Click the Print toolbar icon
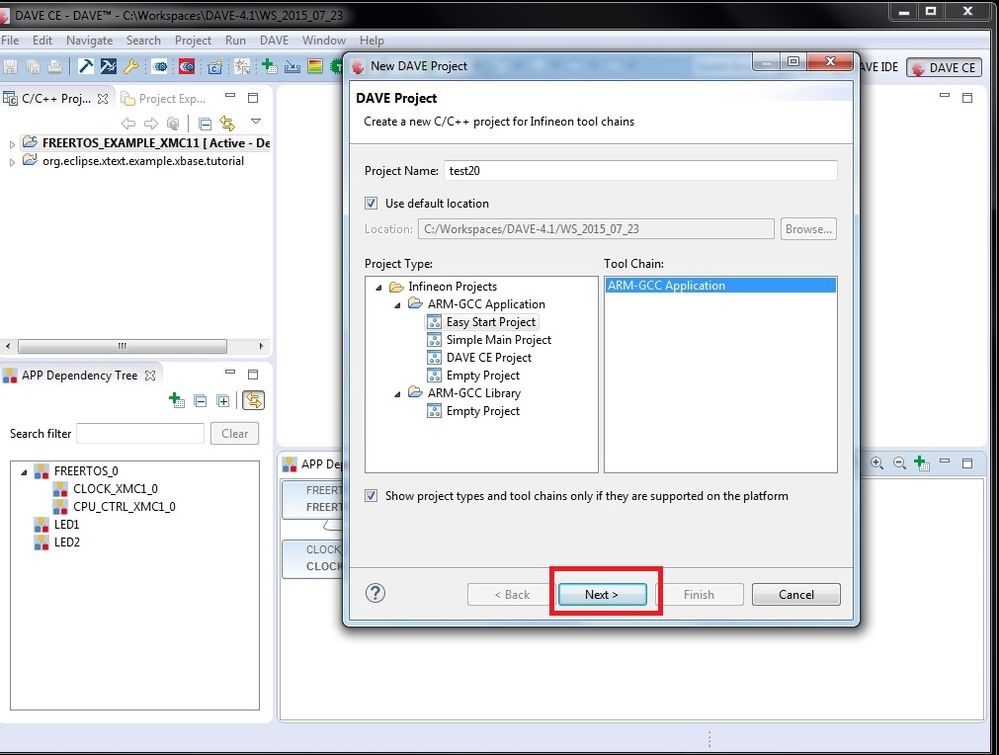The width and height of the screenshot is (999, 755). click(x=55, y=66)
